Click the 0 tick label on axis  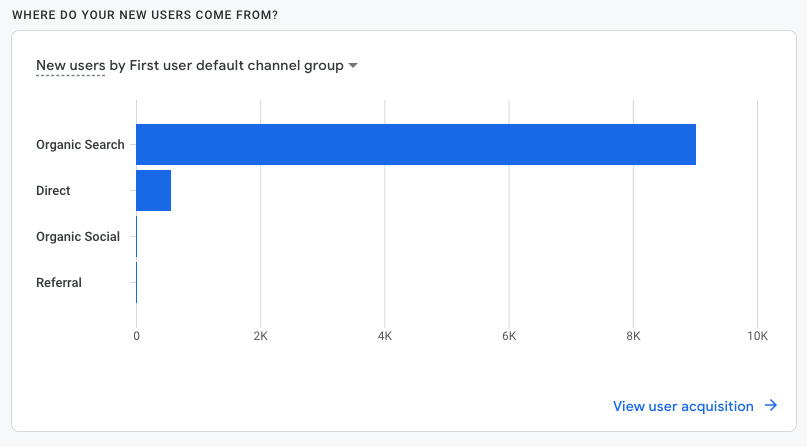coord(137,336)
